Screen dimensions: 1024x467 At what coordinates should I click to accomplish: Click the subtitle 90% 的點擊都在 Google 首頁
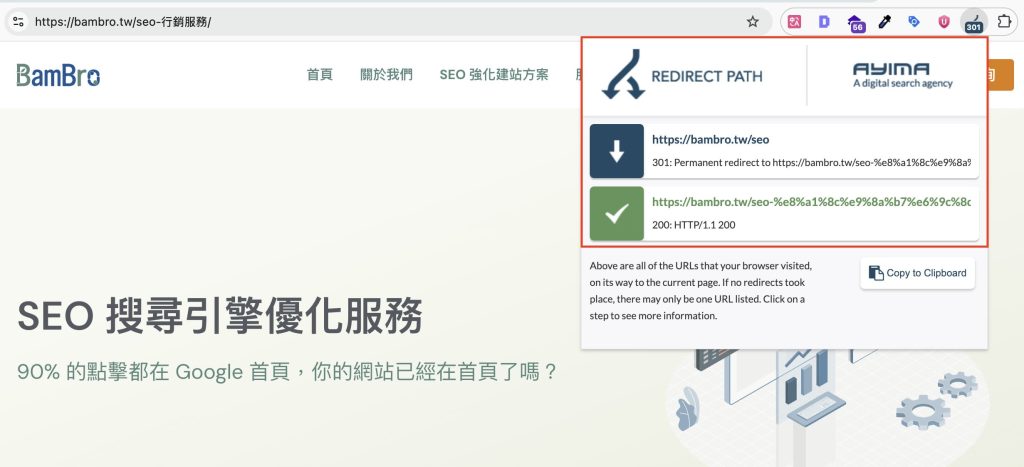pos(287,372)
